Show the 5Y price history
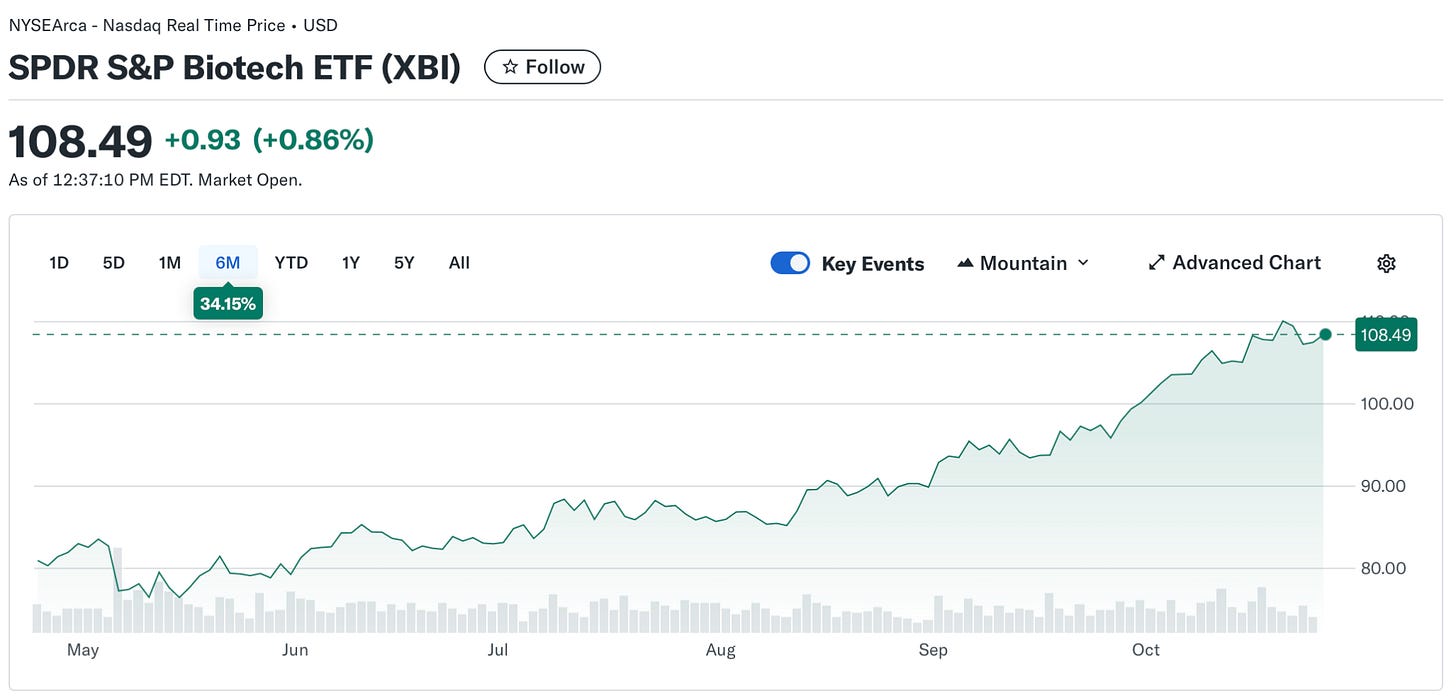This screenshot has height=700, width=1456. point(404,263)
